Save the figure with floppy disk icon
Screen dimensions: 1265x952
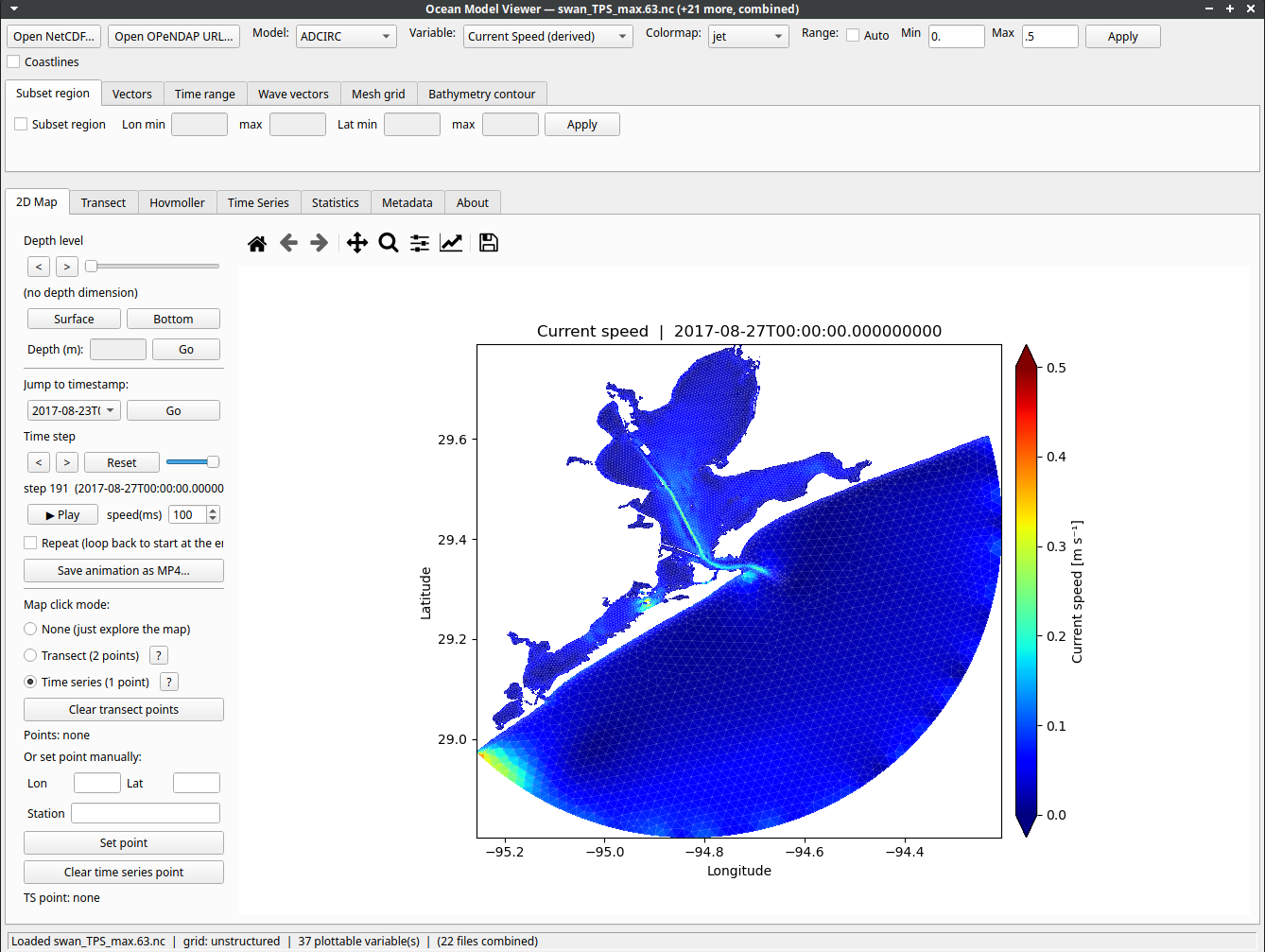point(488,243)
